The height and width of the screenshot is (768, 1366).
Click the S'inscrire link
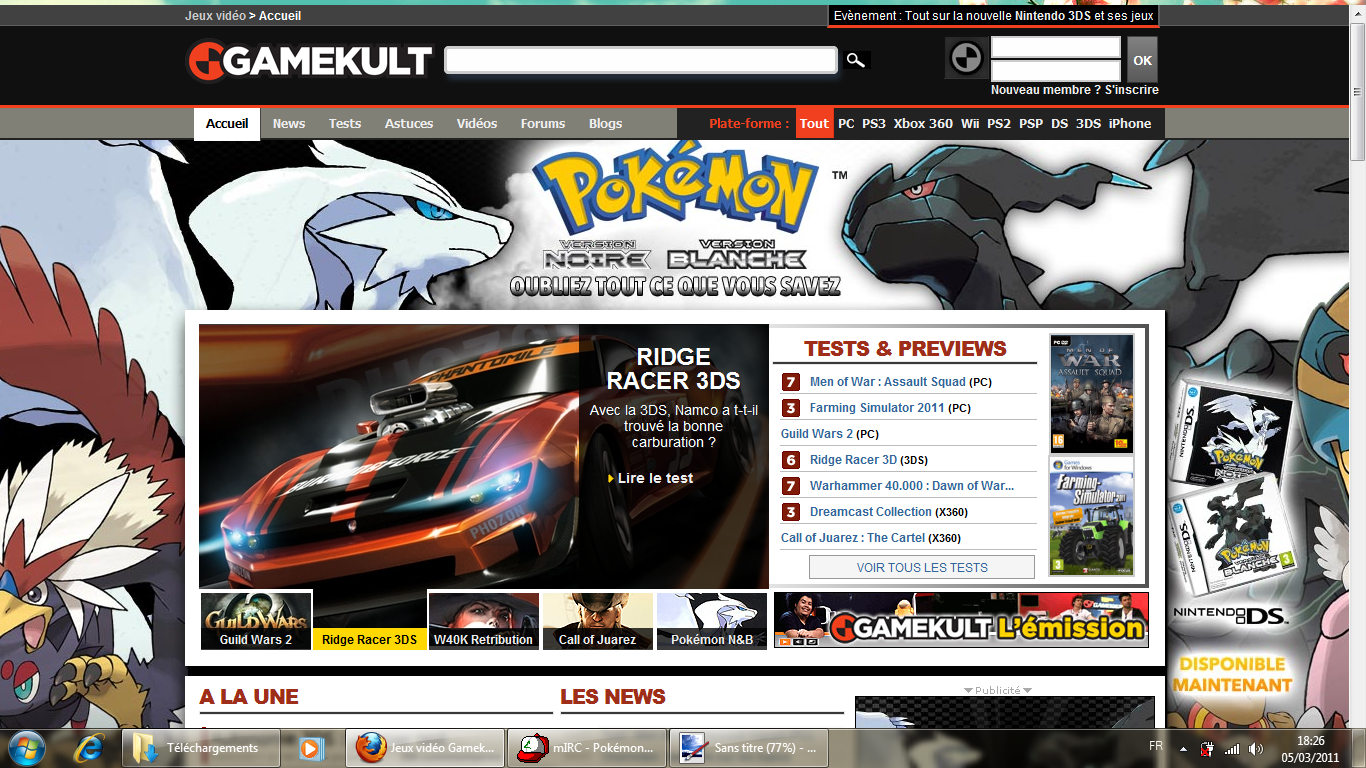coord(1132,90)
